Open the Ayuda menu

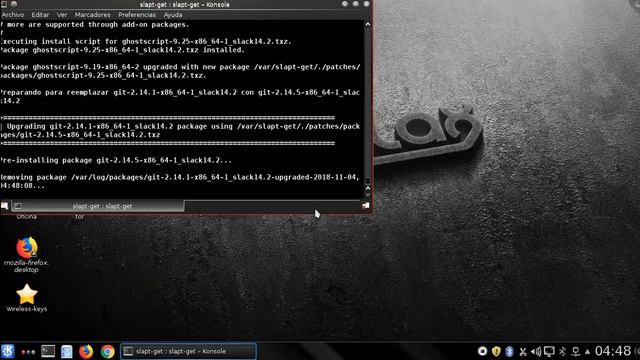click(173, 15)
